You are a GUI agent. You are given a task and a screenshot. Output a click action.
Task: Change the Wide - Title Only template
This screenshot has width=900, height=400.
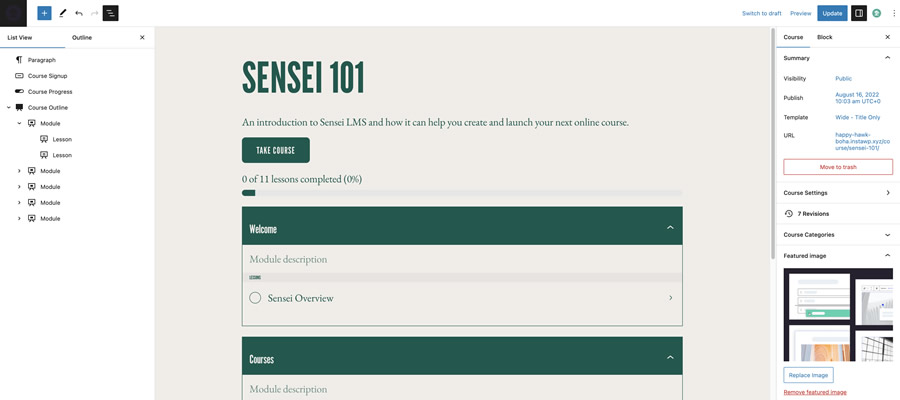(x=858, y=117)
